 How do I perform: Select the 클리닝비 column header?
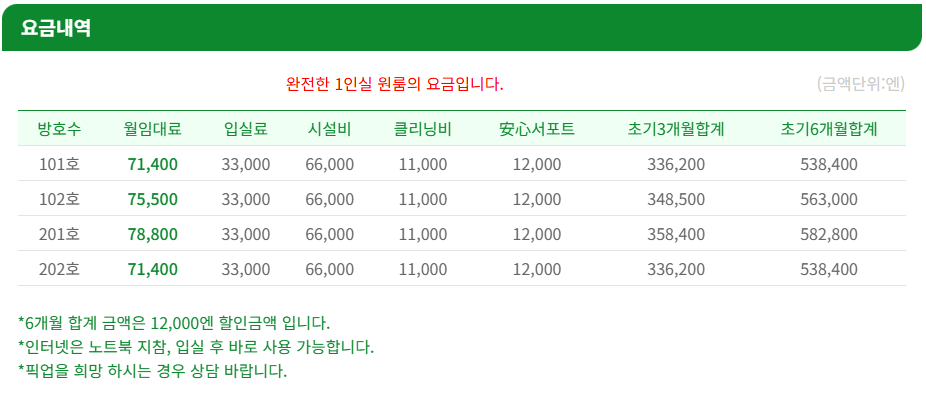pyautogui.click(x=422, y=129)
